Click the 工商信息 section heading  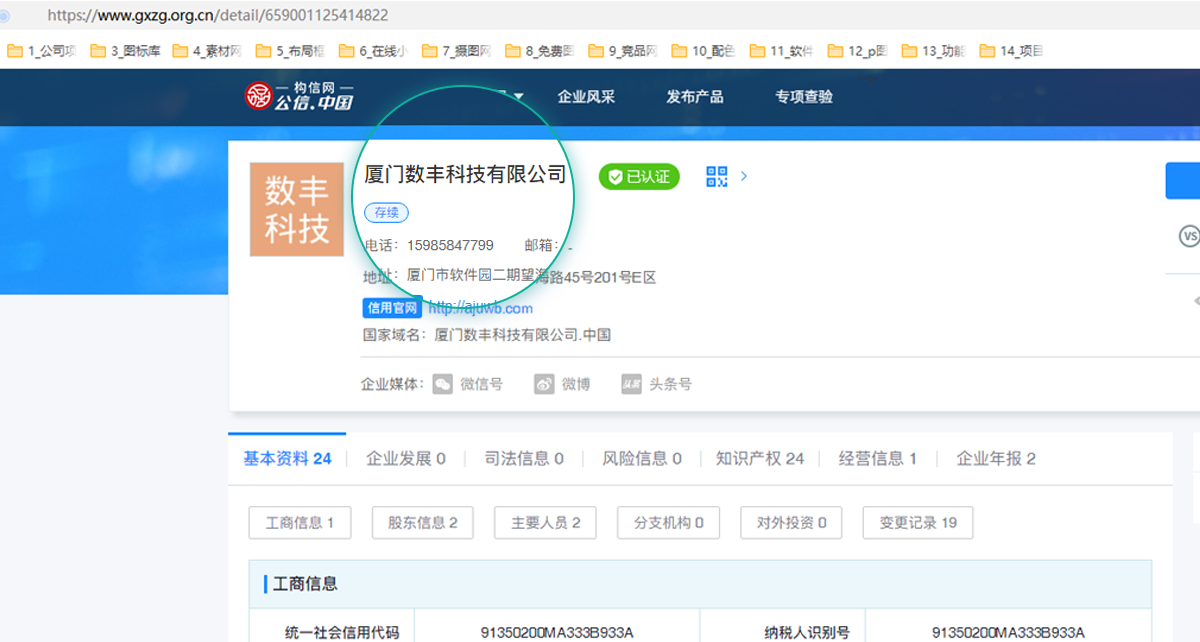pos(305,584)
